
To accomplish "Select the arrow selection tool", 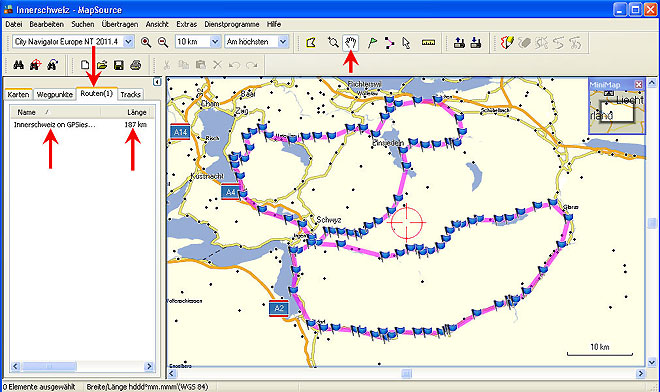I will [406, 43].
